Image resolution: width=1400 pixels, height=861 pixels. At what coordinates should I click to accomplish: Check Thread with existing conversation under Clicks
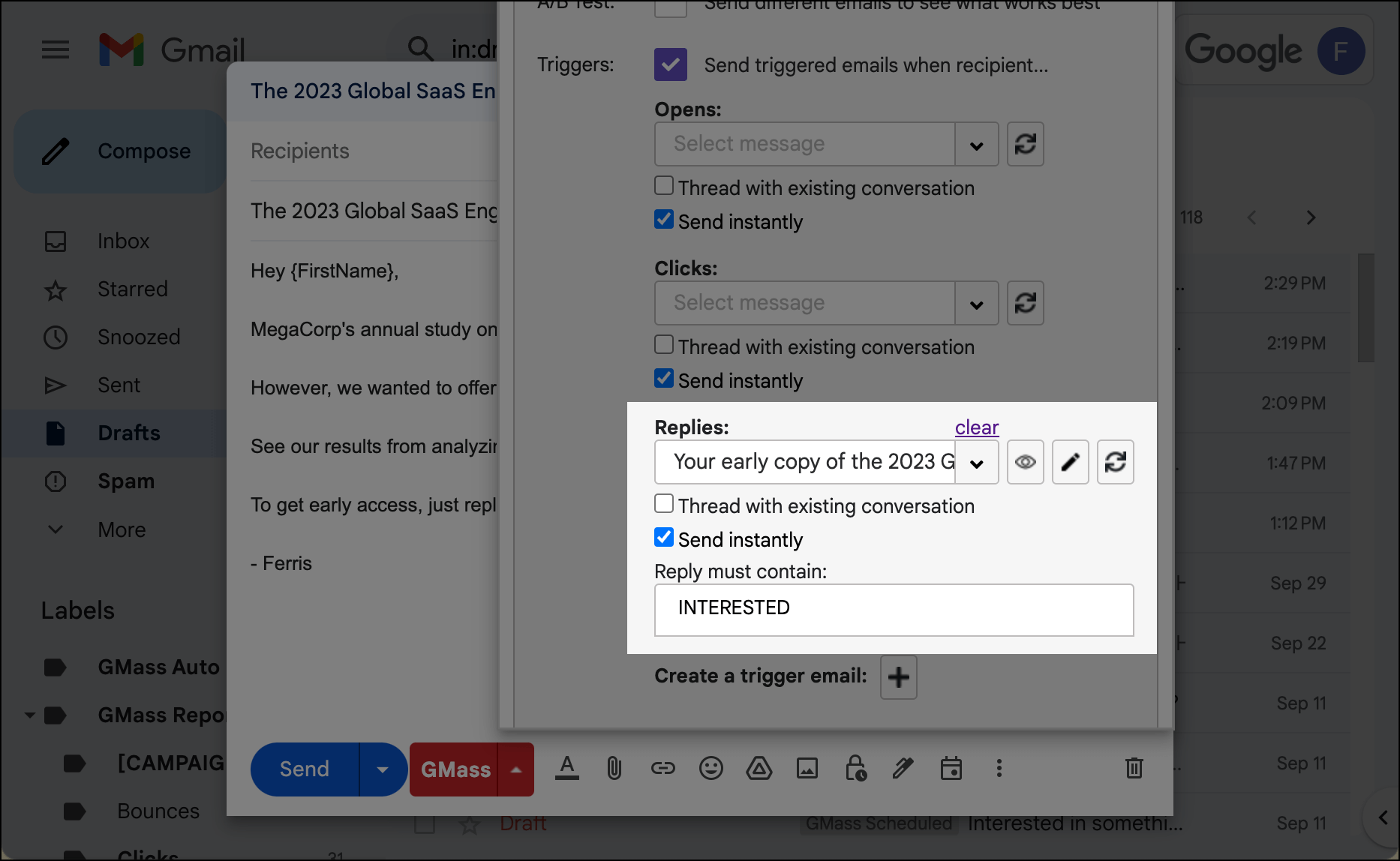point(664,344)
